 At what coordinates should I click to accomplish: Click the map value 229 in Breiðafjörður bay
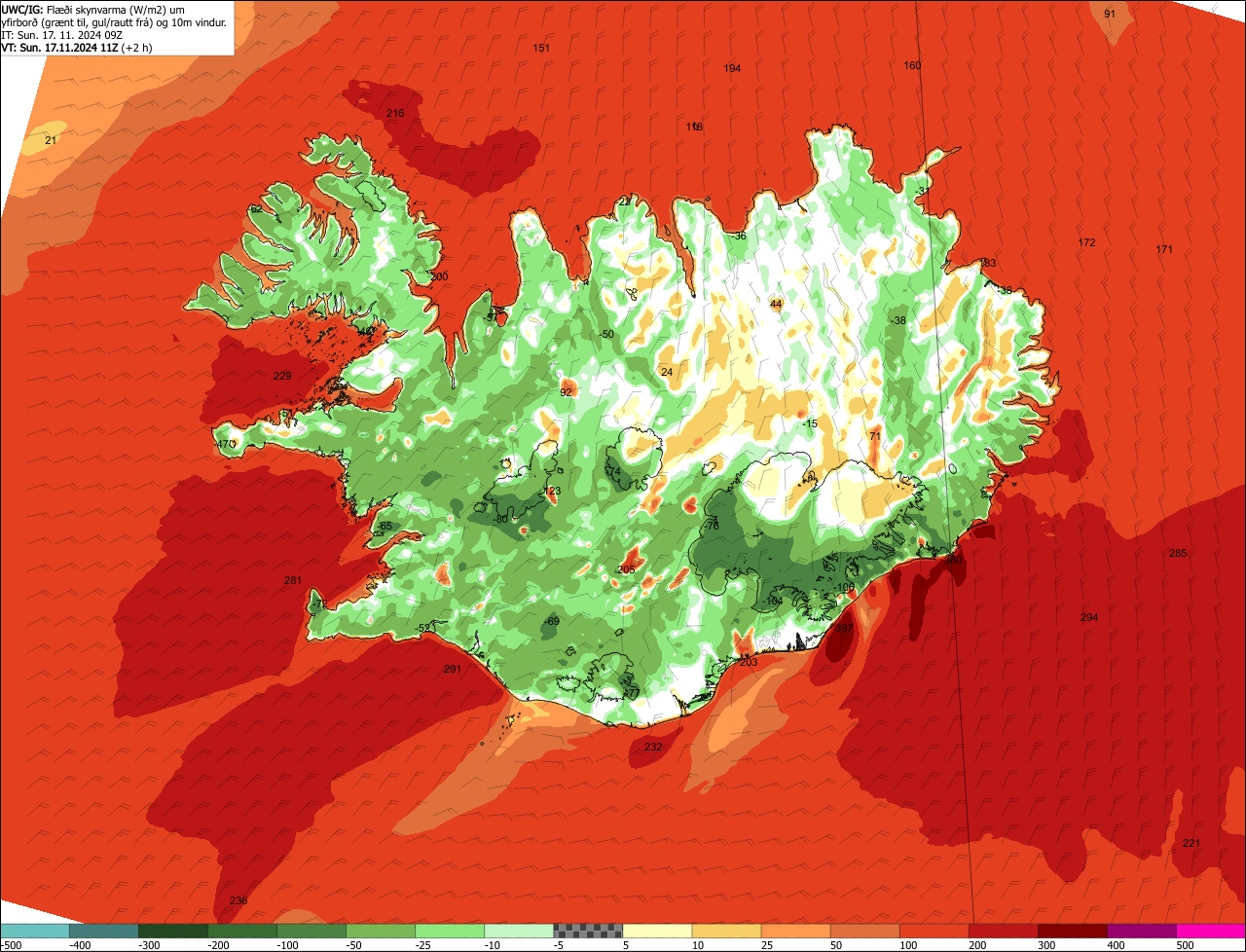(x=282, y=376)
